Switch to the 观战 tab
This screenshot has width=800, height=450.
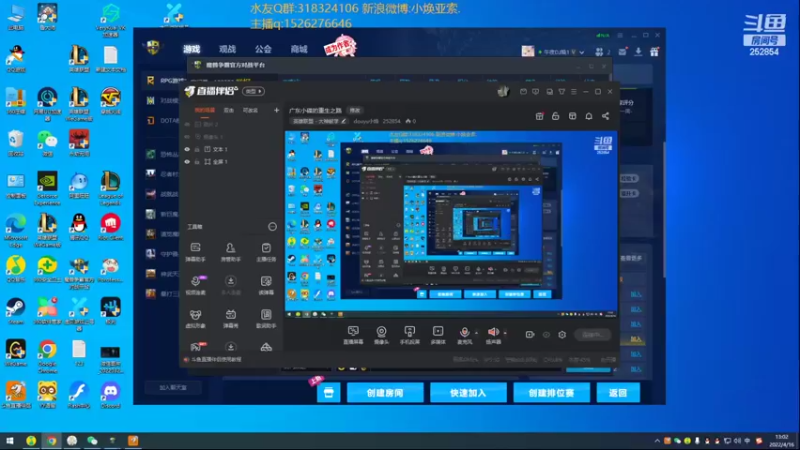228,49
